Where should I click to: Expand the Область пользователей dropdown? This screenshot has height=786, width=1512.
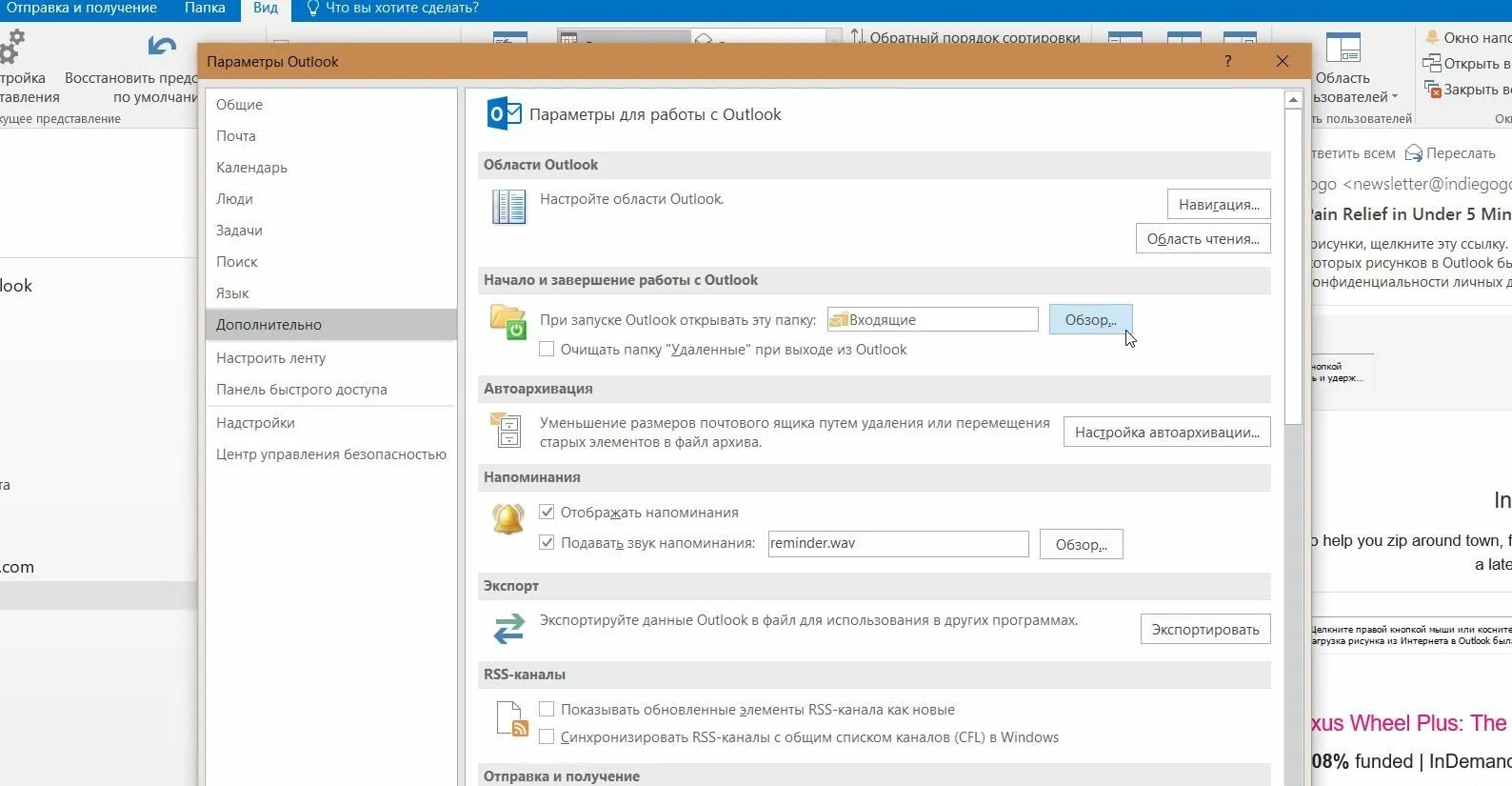point(1395,96)
